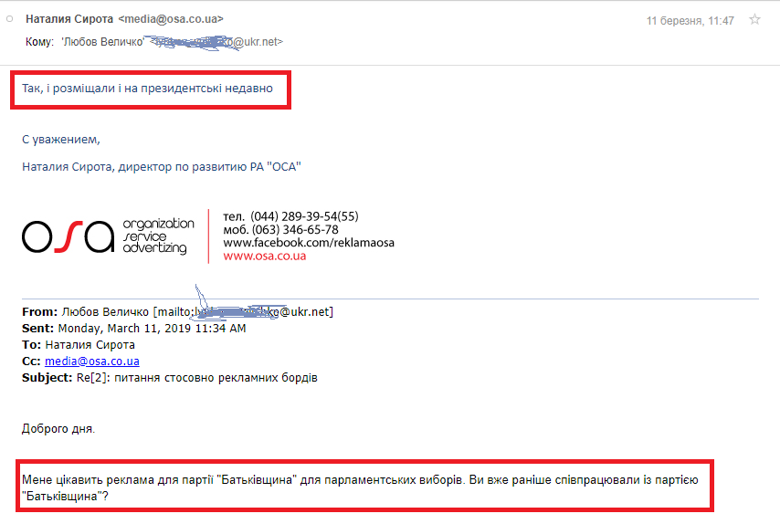780x524 pixels.
Task: Click the date 11 березня, 11:47
Action: click(x=690, y=20)
